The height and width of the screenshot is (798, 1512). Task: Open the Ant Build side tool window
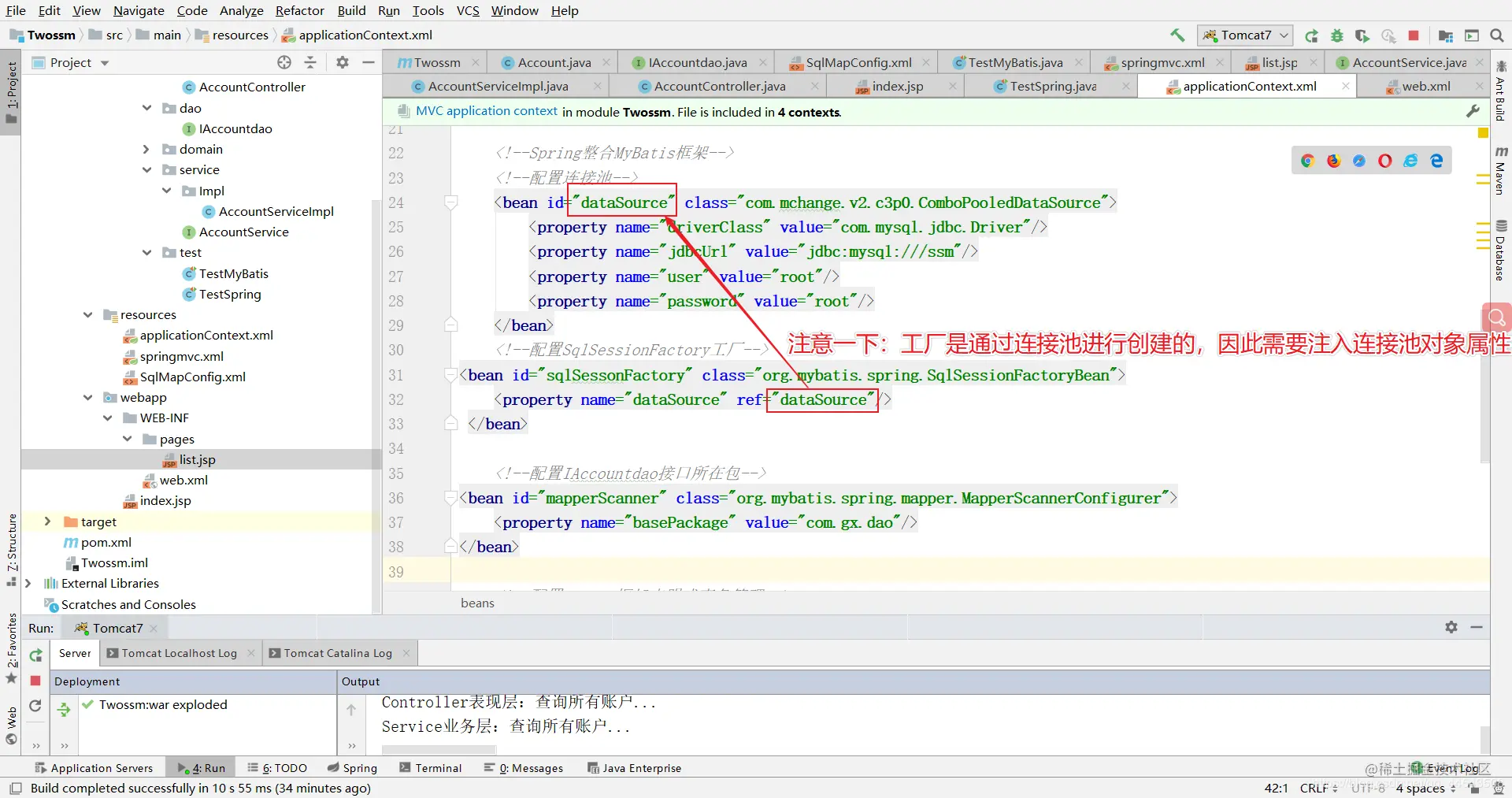tap(1501, 91)
